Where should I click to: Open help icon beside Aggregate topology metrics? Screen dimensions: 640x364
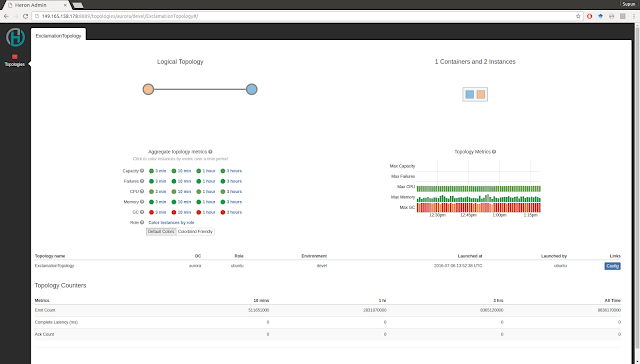pyautogui.click(x=210, y=152)
